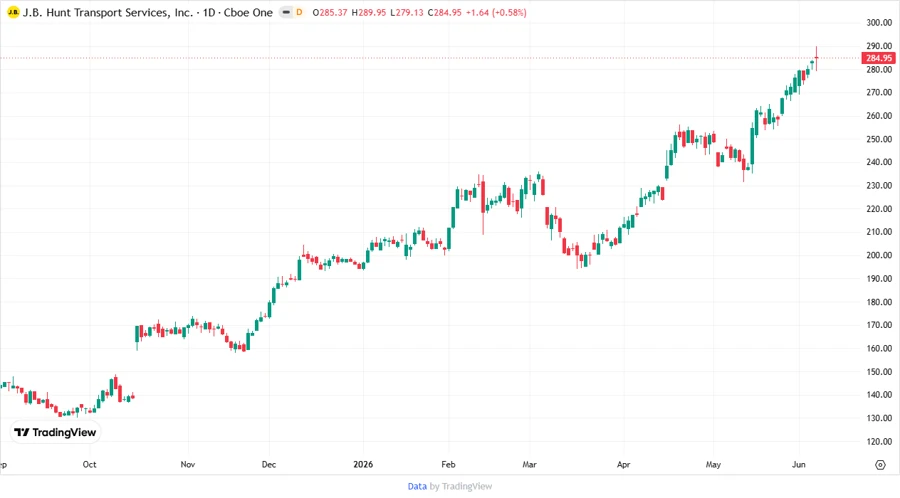The width and height of the screenshot is (900, 498).
Task: Click the 220.00 price axis label
Action: [879, 209]
